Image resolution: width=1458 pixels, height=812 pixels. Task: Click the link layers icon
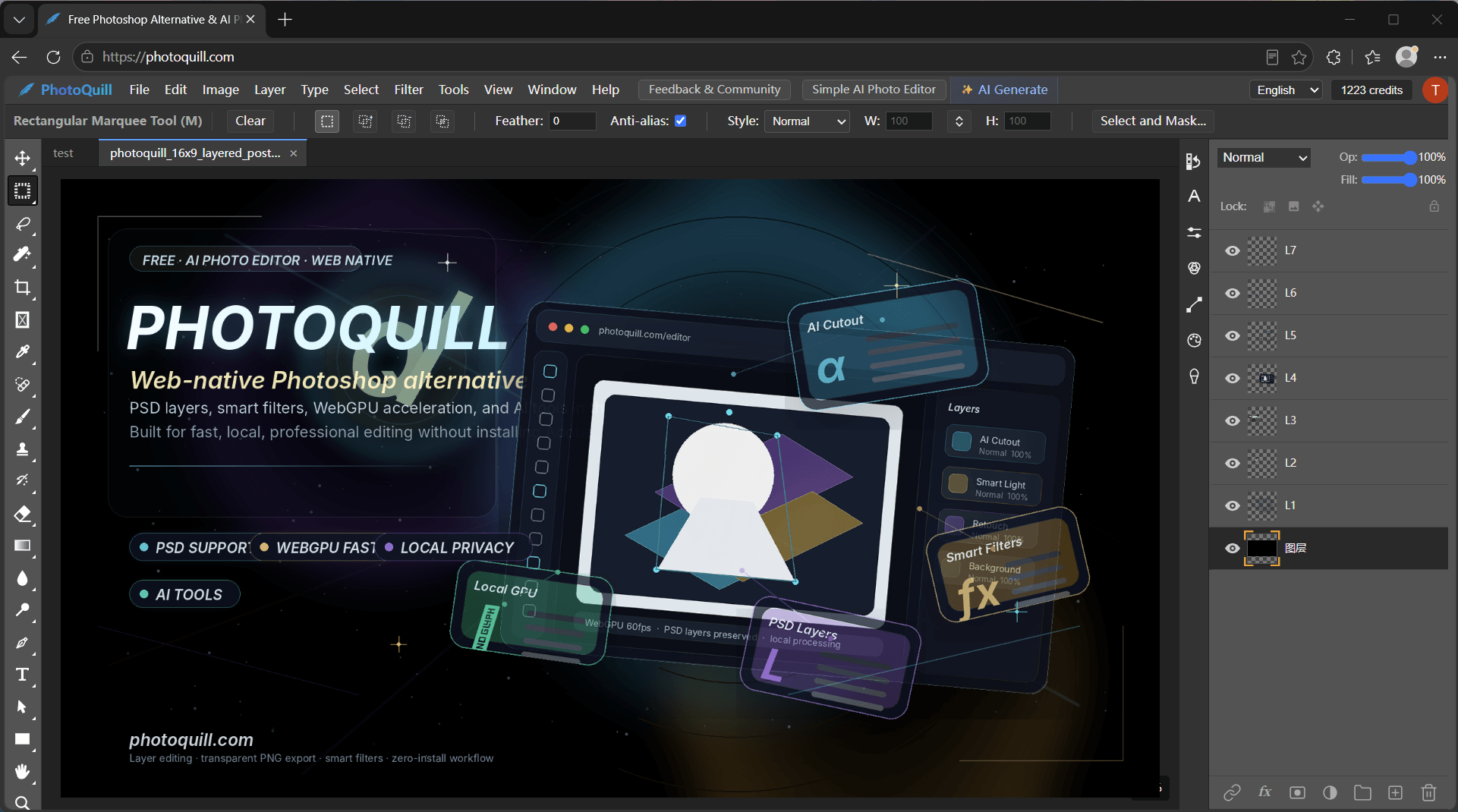[1232, 792]
